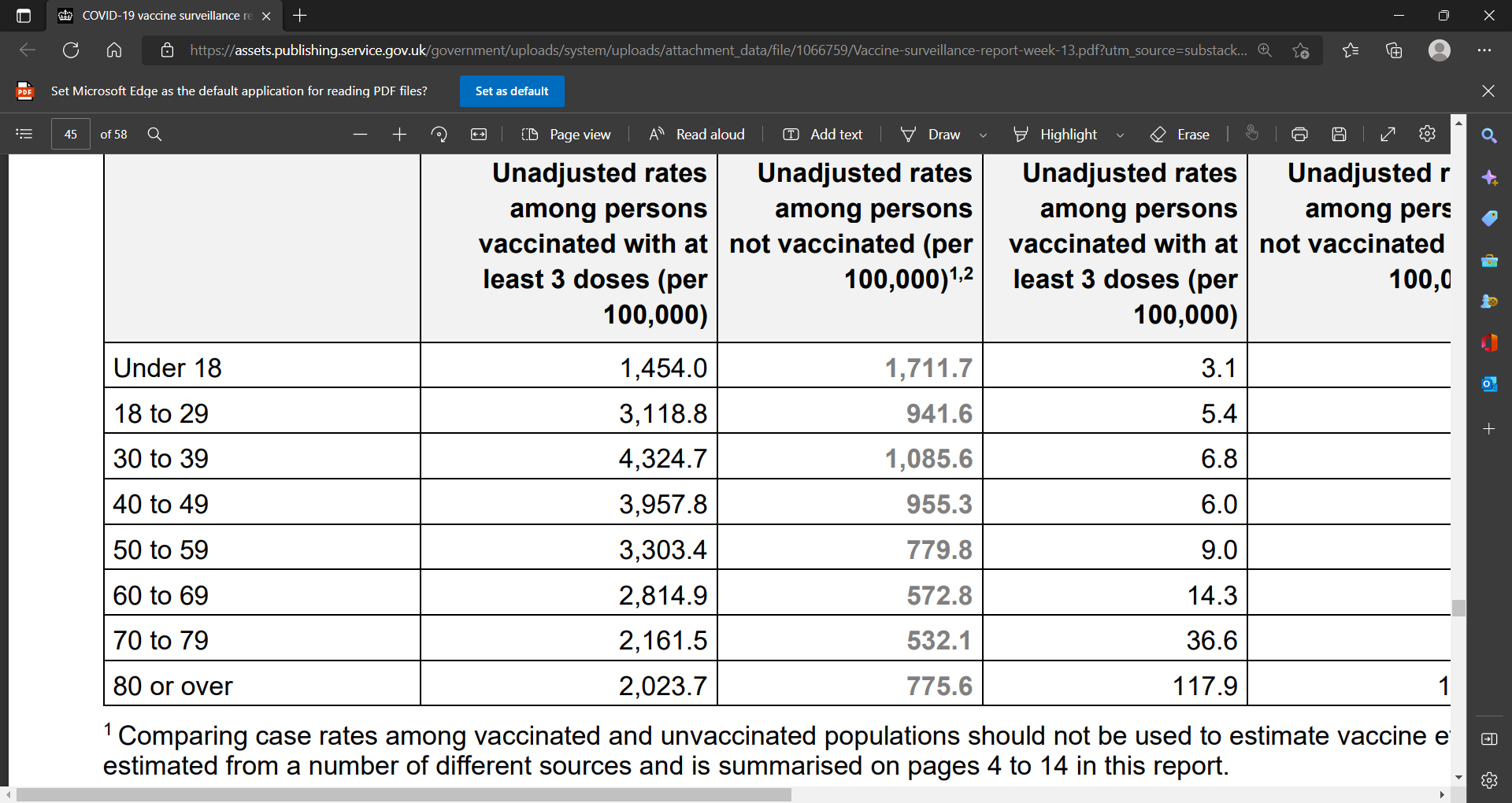
Task: Select the '50 to 59' row label
Action: [161, 550]
